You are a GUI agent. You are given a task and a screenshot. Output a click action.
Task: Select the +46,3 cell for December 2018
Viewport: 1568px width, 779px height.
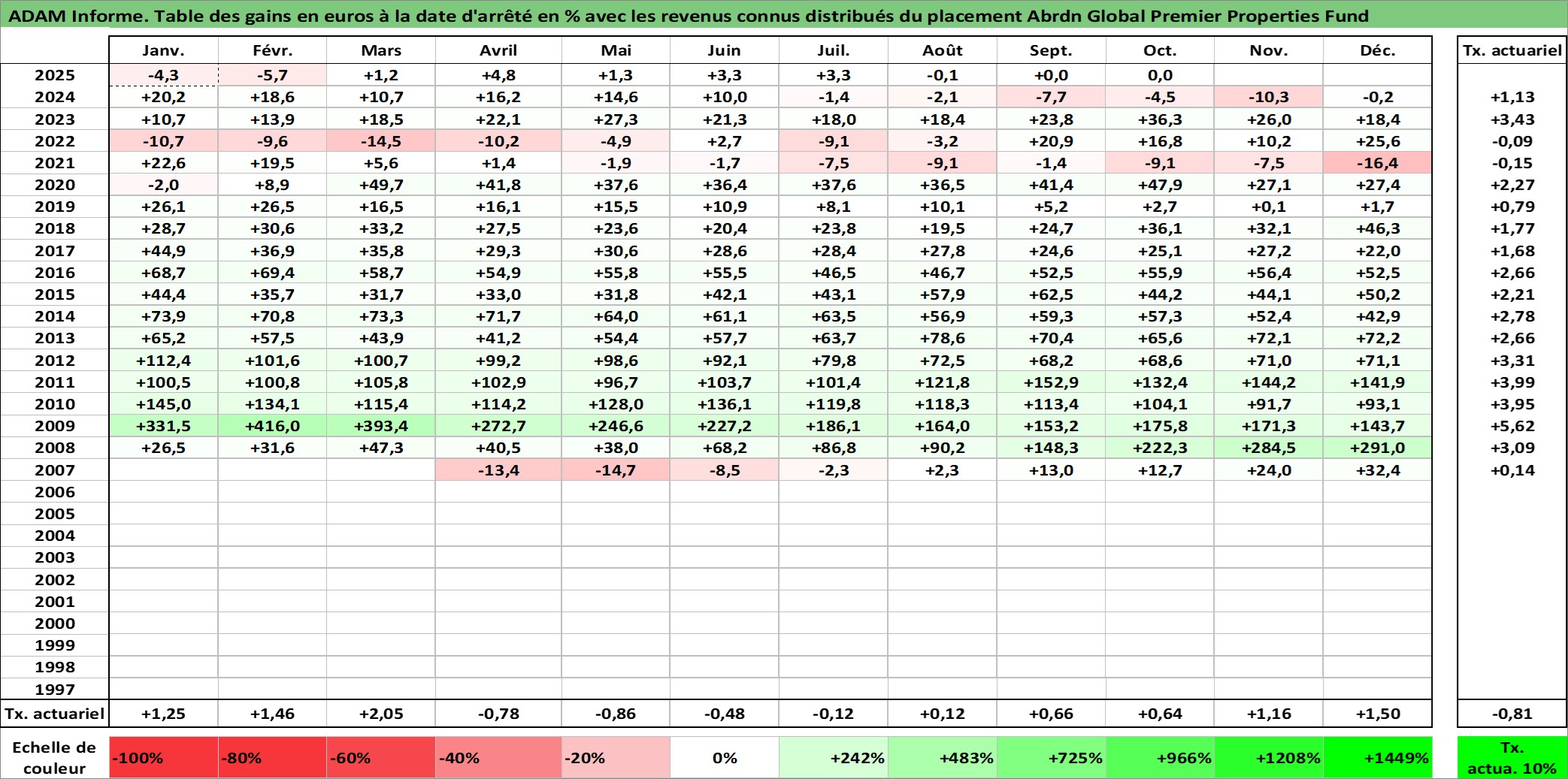pyautogui.click(x=1377, y=228)
